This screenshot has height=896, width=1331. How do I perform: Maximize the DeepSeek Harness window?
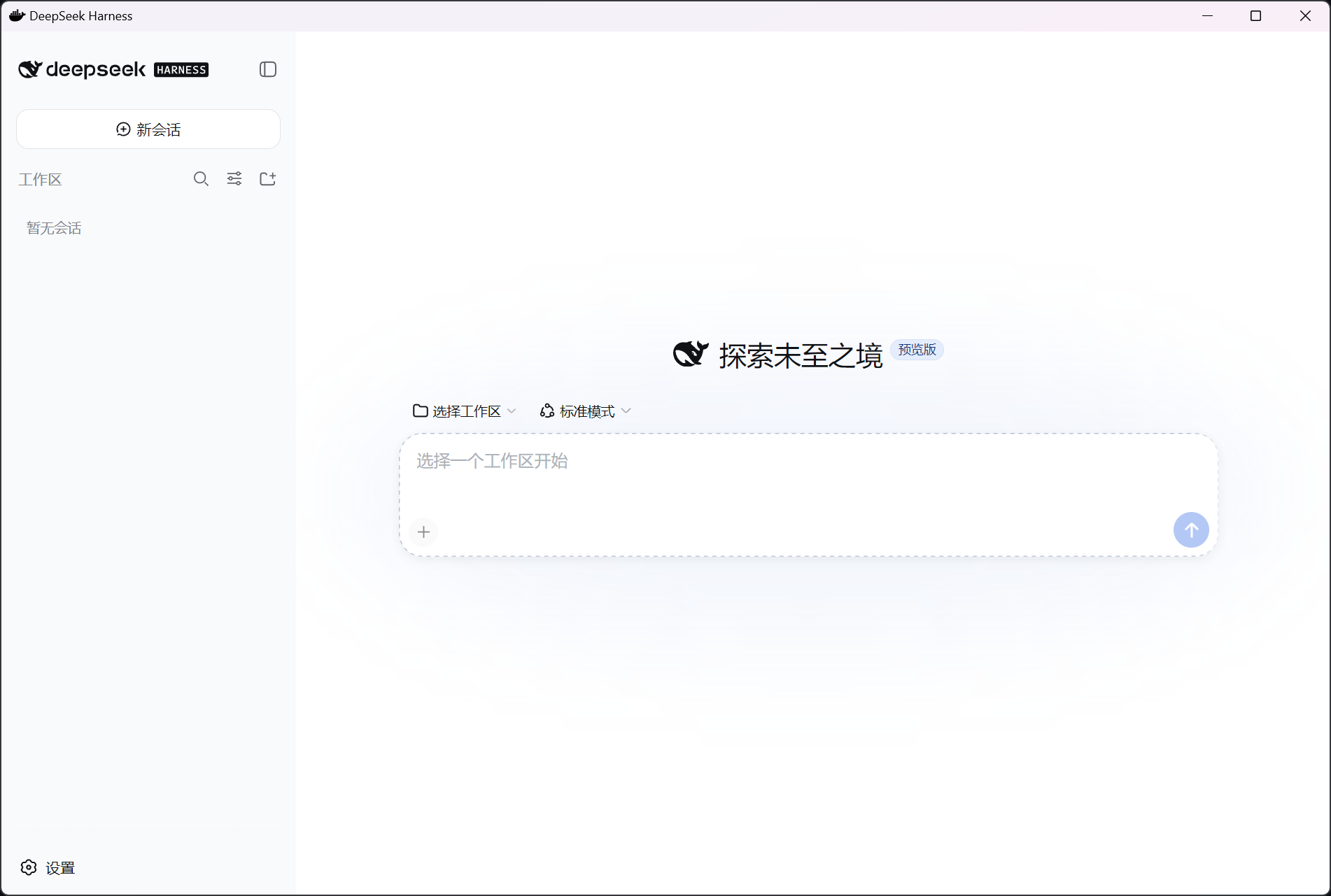pyautogui.click(x=1255, y=15)
